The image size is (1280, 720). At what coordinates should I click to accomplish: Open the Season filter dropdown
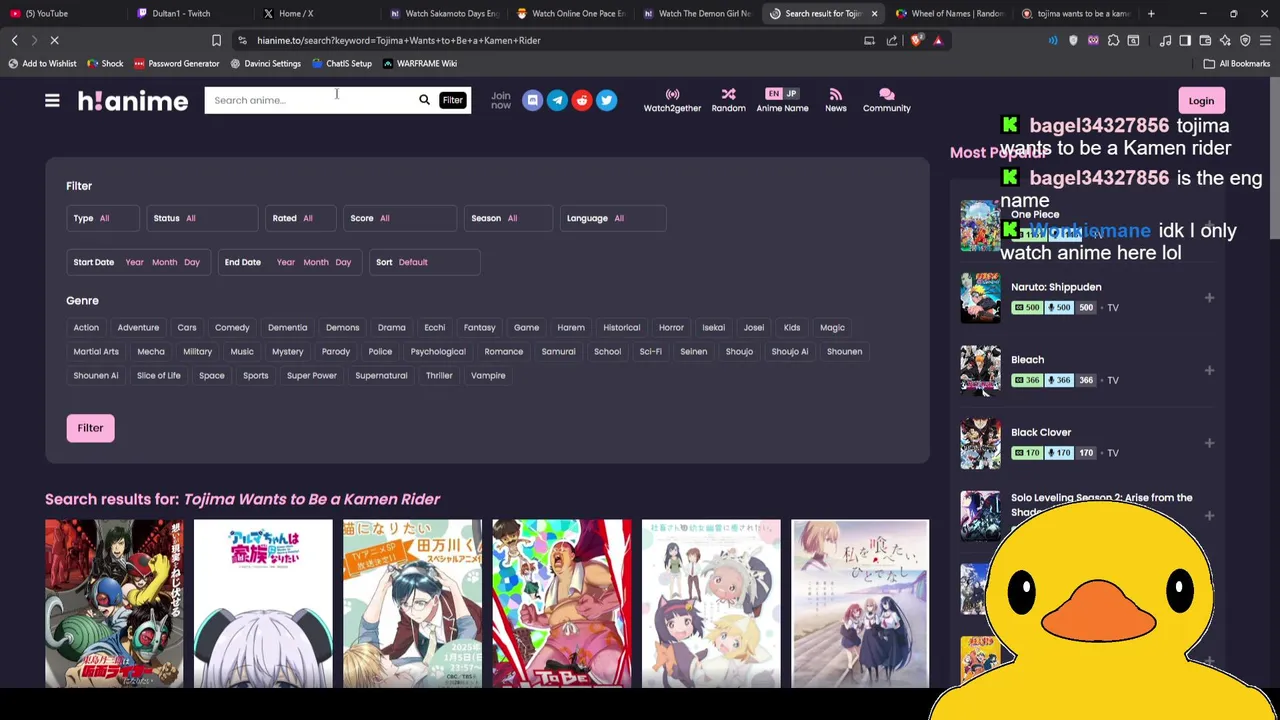(x=508, y=218)
